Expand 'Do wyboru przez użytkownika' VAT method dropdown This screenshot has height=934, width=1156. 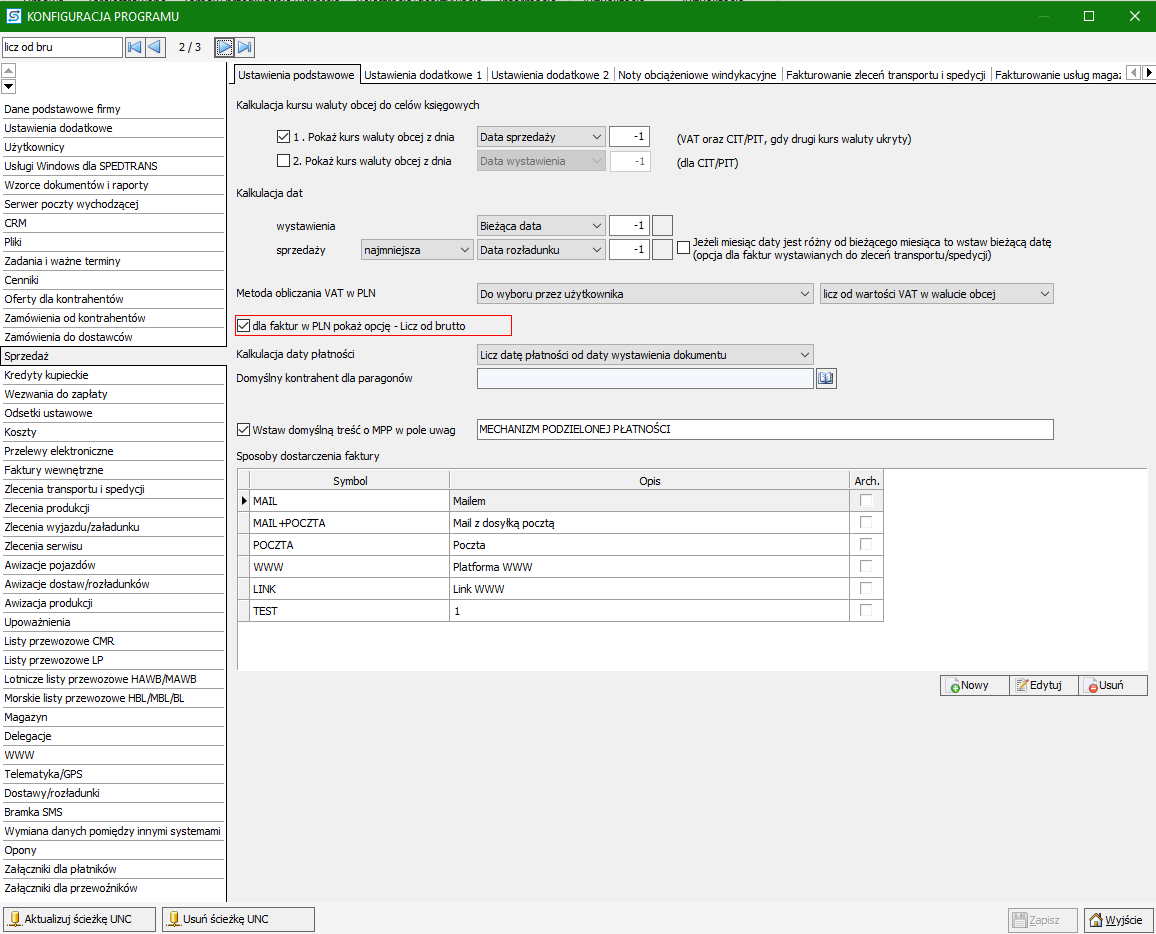pyautogui.click(x=644, y=294)
